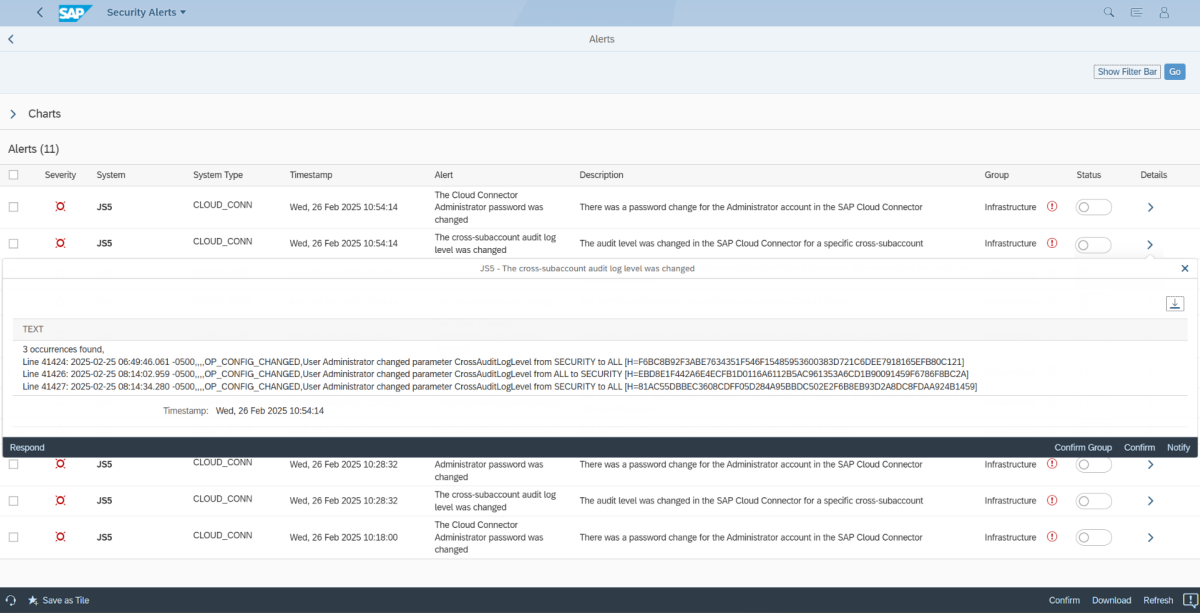Click the Go button

click(1174, 71)
